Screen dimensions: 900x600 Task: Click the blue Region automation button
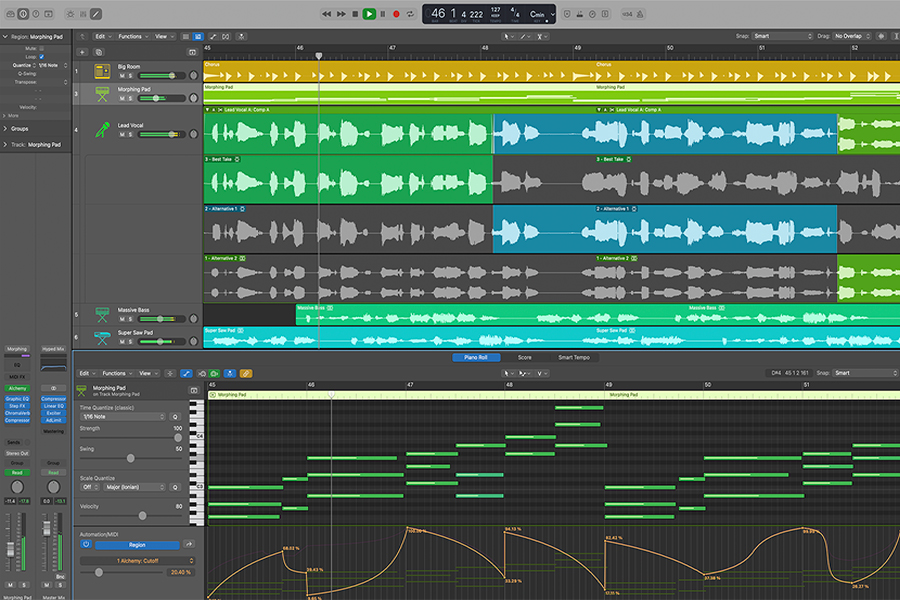pos(137,545)
